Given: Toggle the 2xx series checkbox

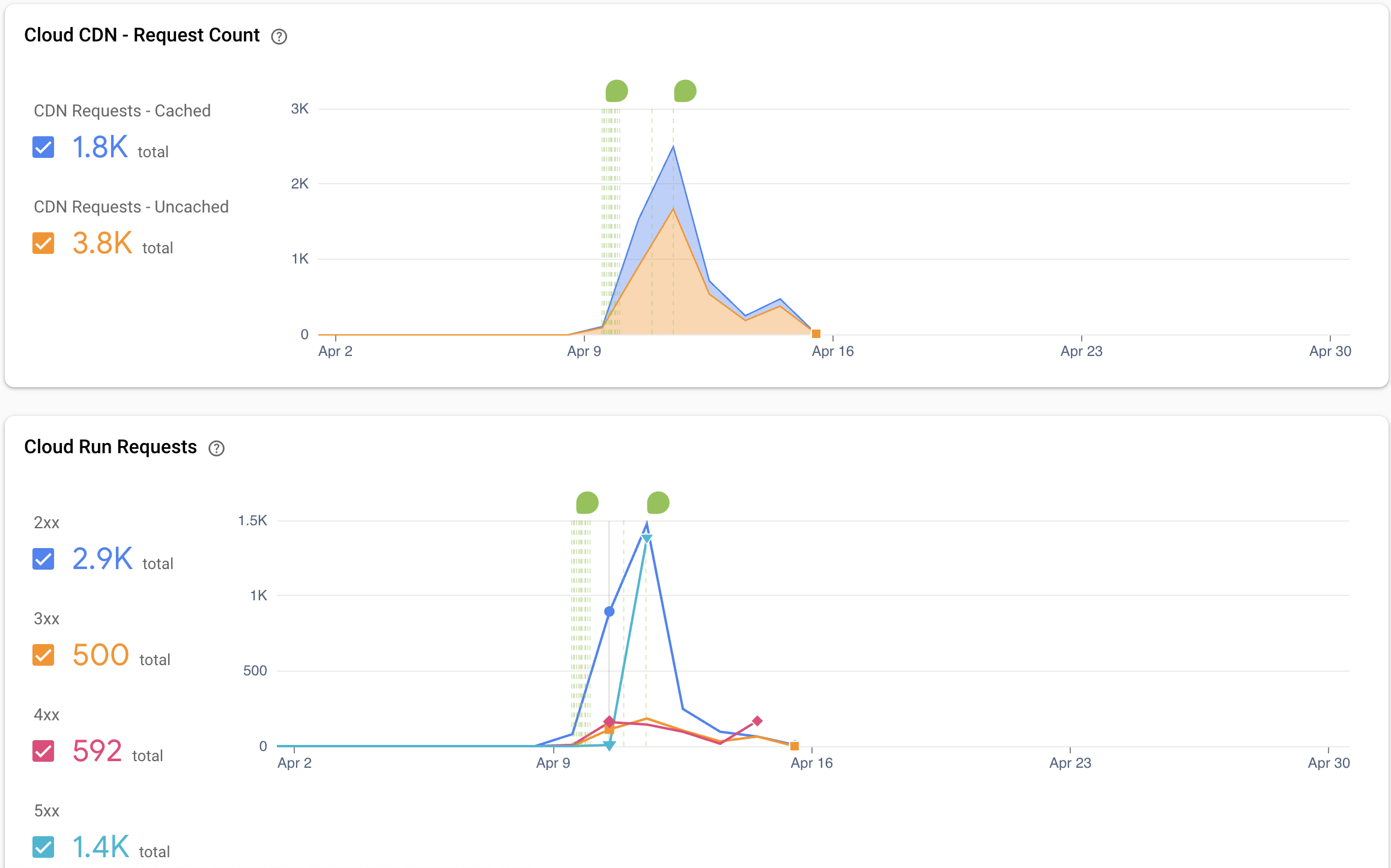Looking at the screenshot, I should (43, 559).
